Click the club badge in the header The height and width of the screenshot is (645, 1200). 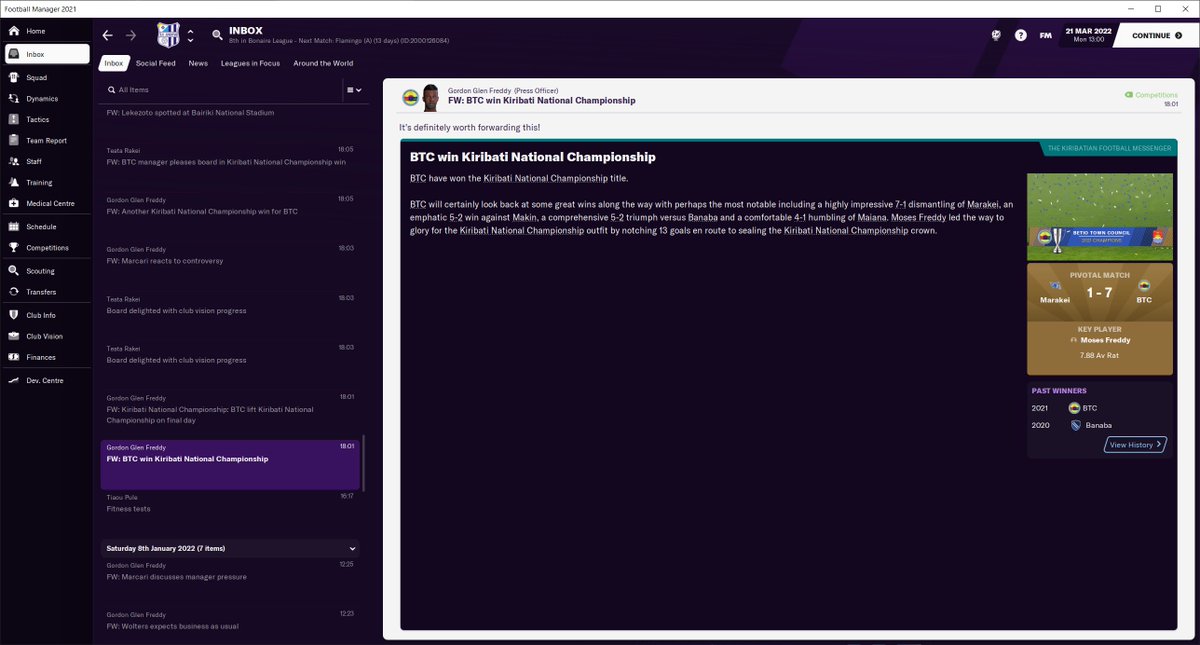[168, 35]
